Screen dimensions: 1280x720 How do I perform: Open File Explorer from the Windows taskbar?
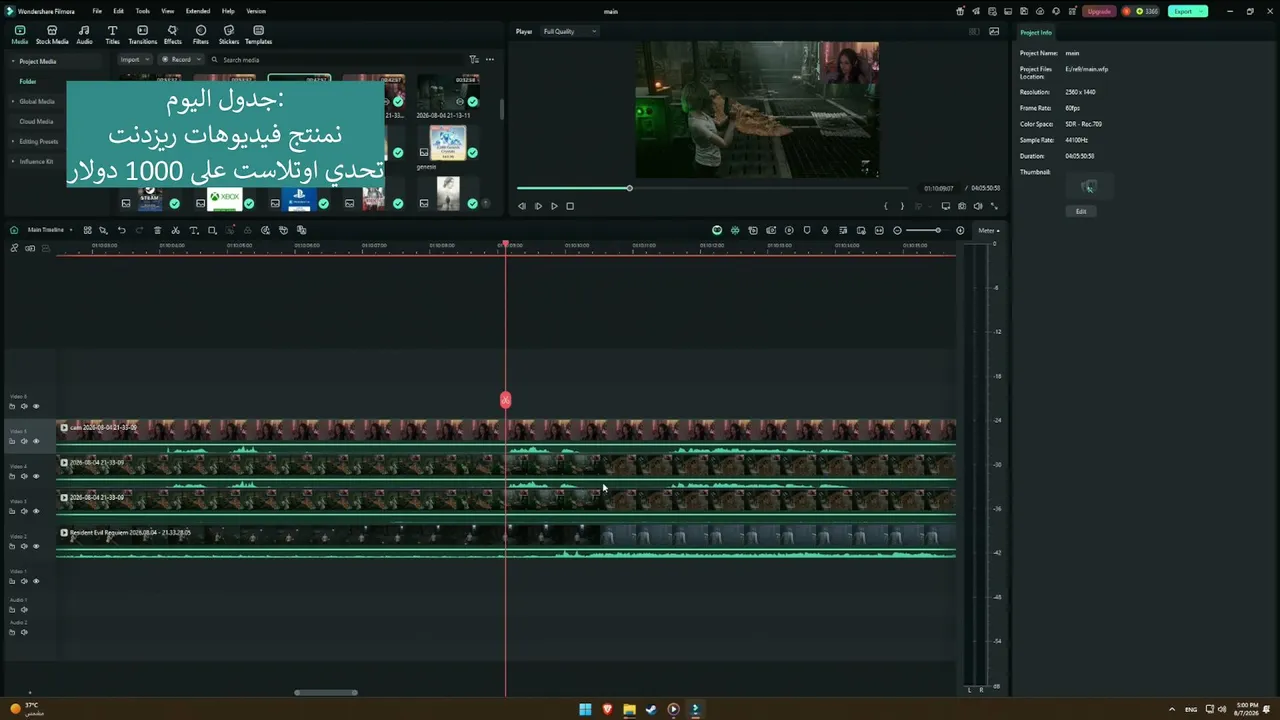coord(629,709)
